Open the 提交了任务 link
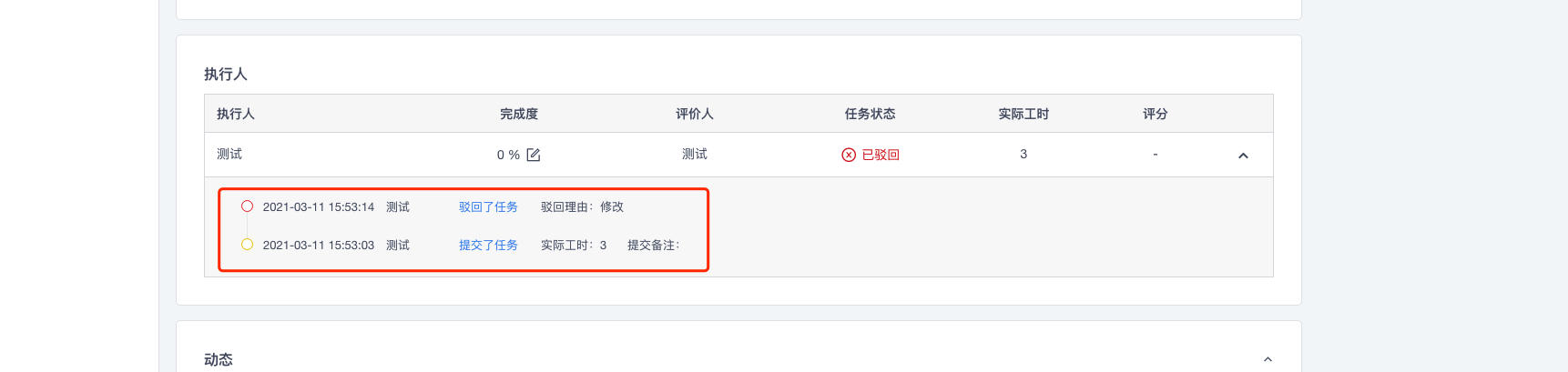This screenshot has width=1568, height=372. click(488, 246)
